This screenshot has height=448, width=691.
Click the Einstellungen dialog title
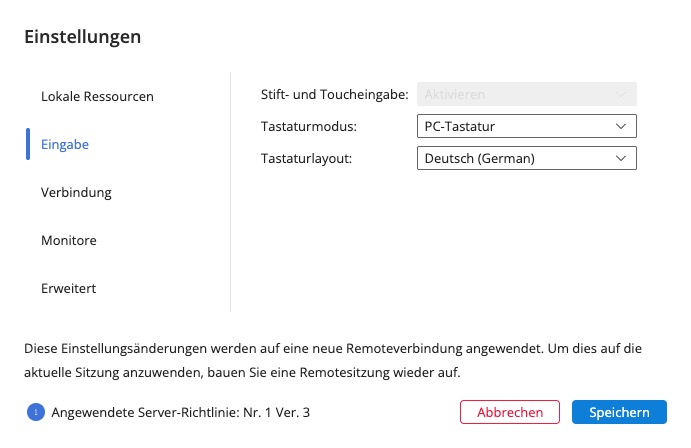82,37
